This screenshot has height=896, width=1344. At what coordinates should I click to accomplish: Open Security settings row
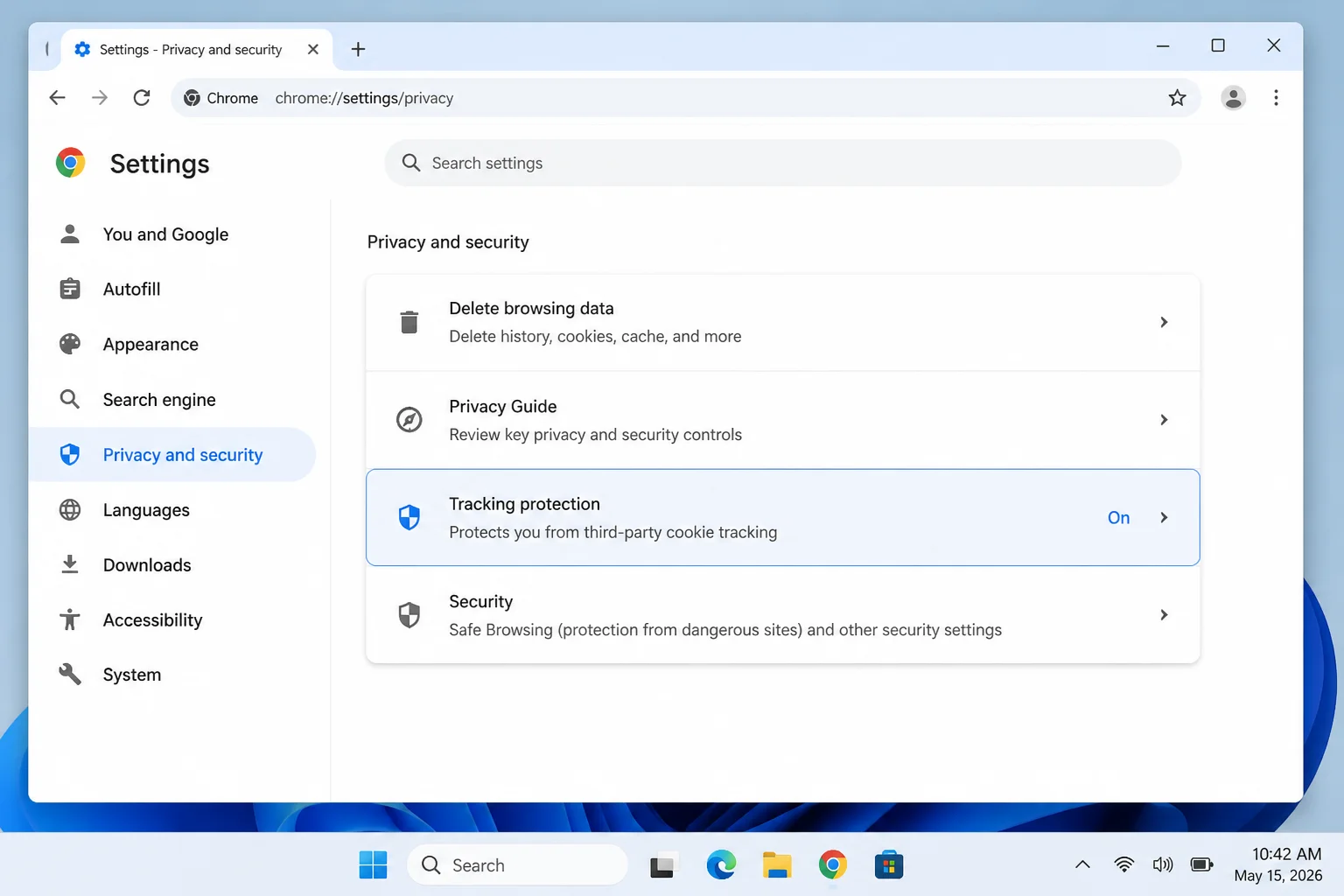[x=782, y=615]
